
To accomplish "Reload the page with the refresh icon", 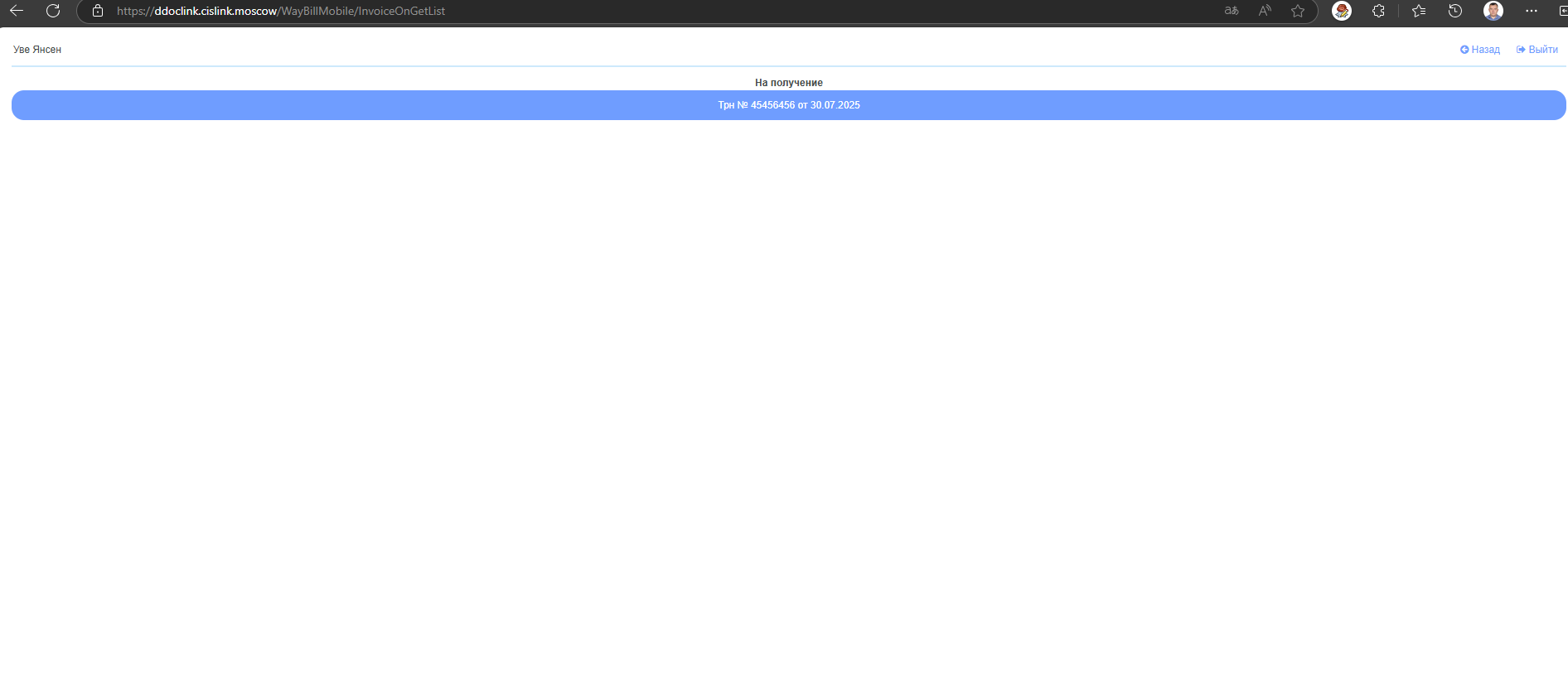I will [53, 11].
